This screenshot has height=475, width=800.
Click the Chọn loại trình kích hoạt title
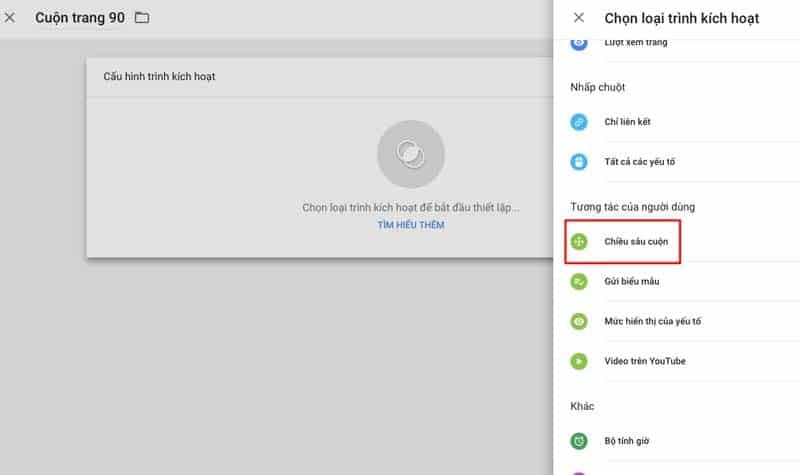pos(682,18)
